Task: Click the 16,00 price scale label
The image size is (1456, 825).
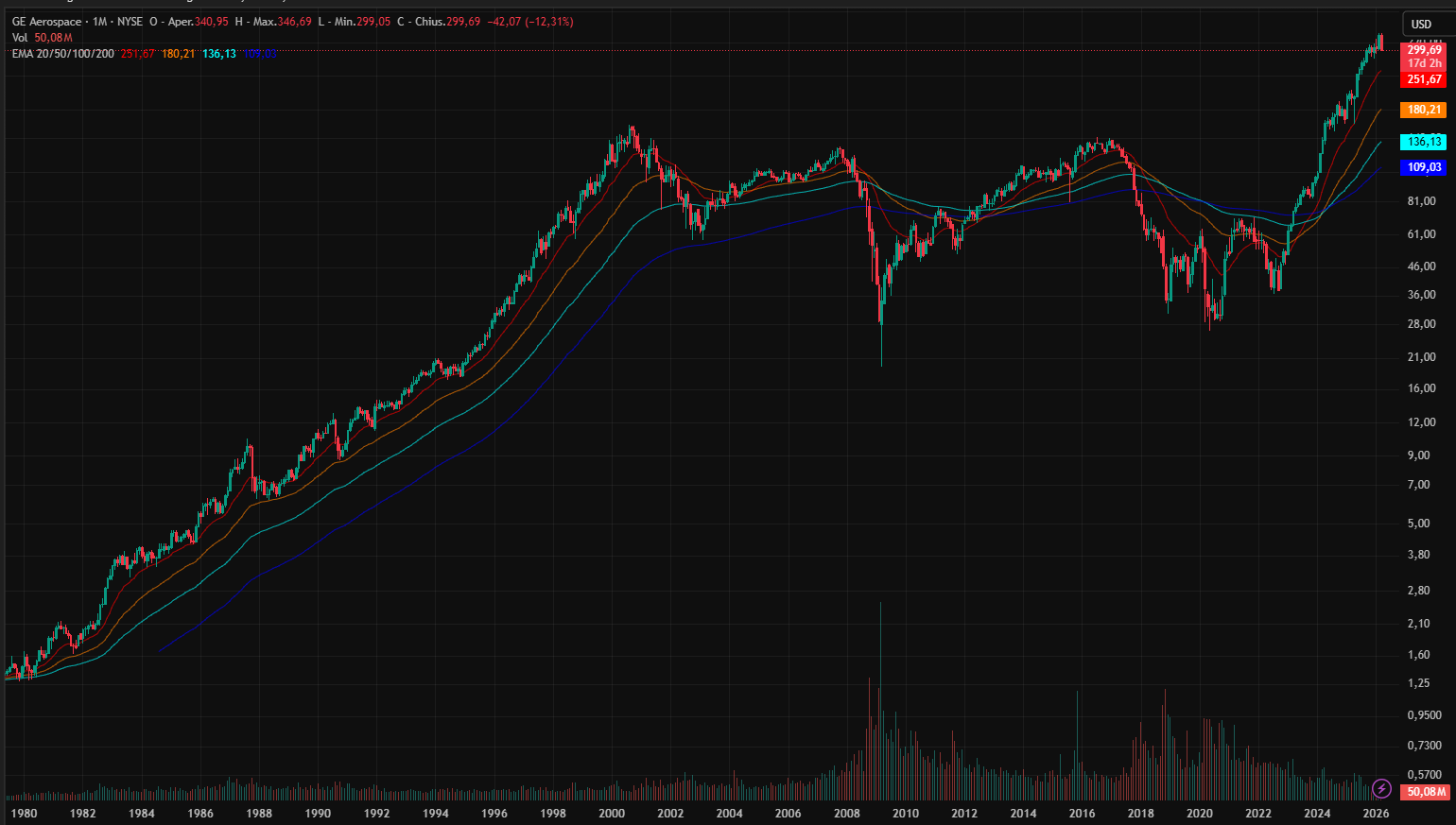Action: coord(1422,388)
